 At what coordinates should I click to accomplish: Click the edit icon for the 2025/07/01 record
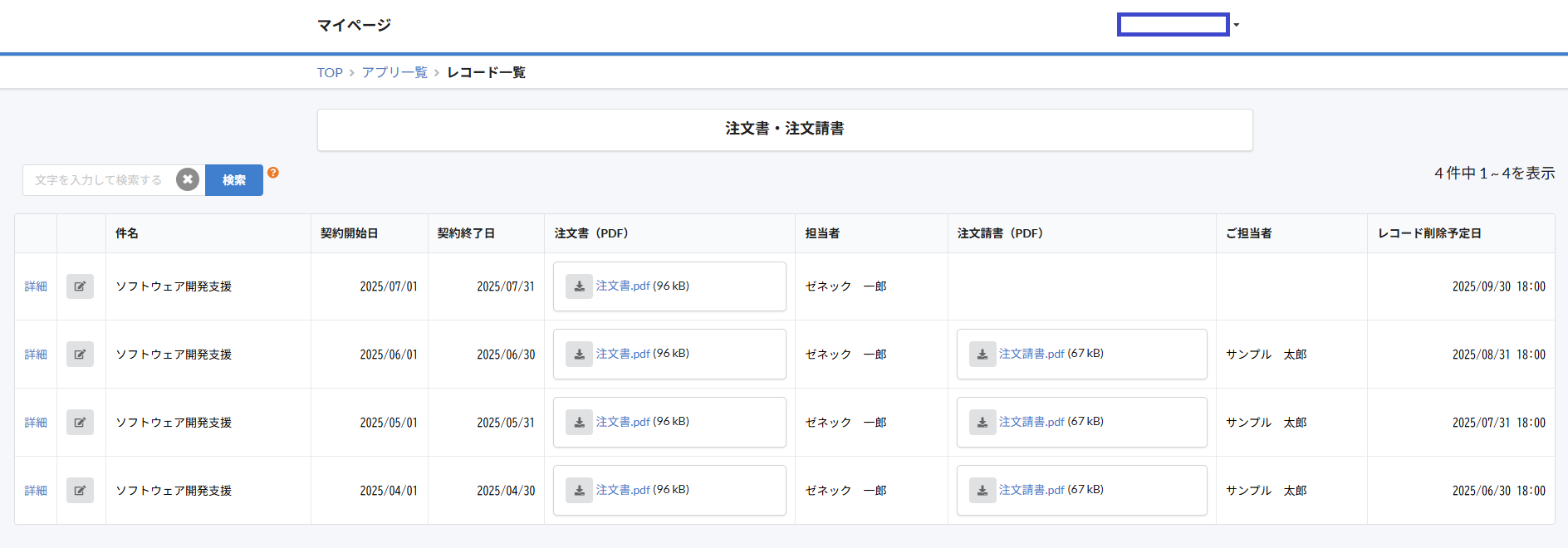click(x=80, y=286)
